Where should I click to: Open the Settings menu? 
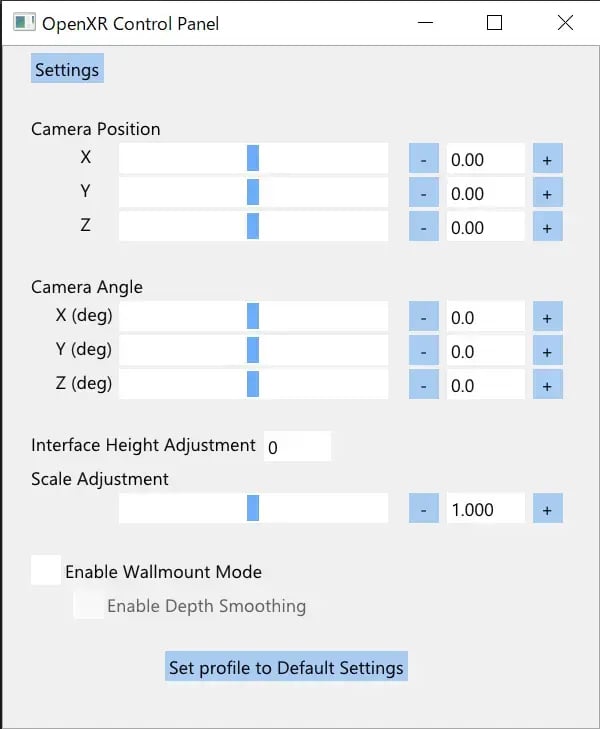[67, 70]
